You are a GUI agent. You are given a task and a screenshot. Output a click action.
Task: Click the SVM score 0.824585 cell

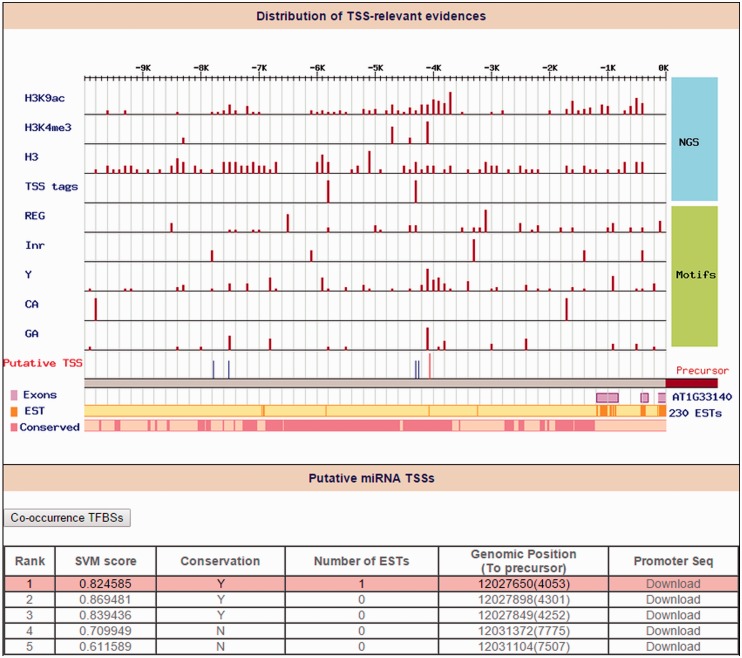pyautogui.click(x=106, y=584)
